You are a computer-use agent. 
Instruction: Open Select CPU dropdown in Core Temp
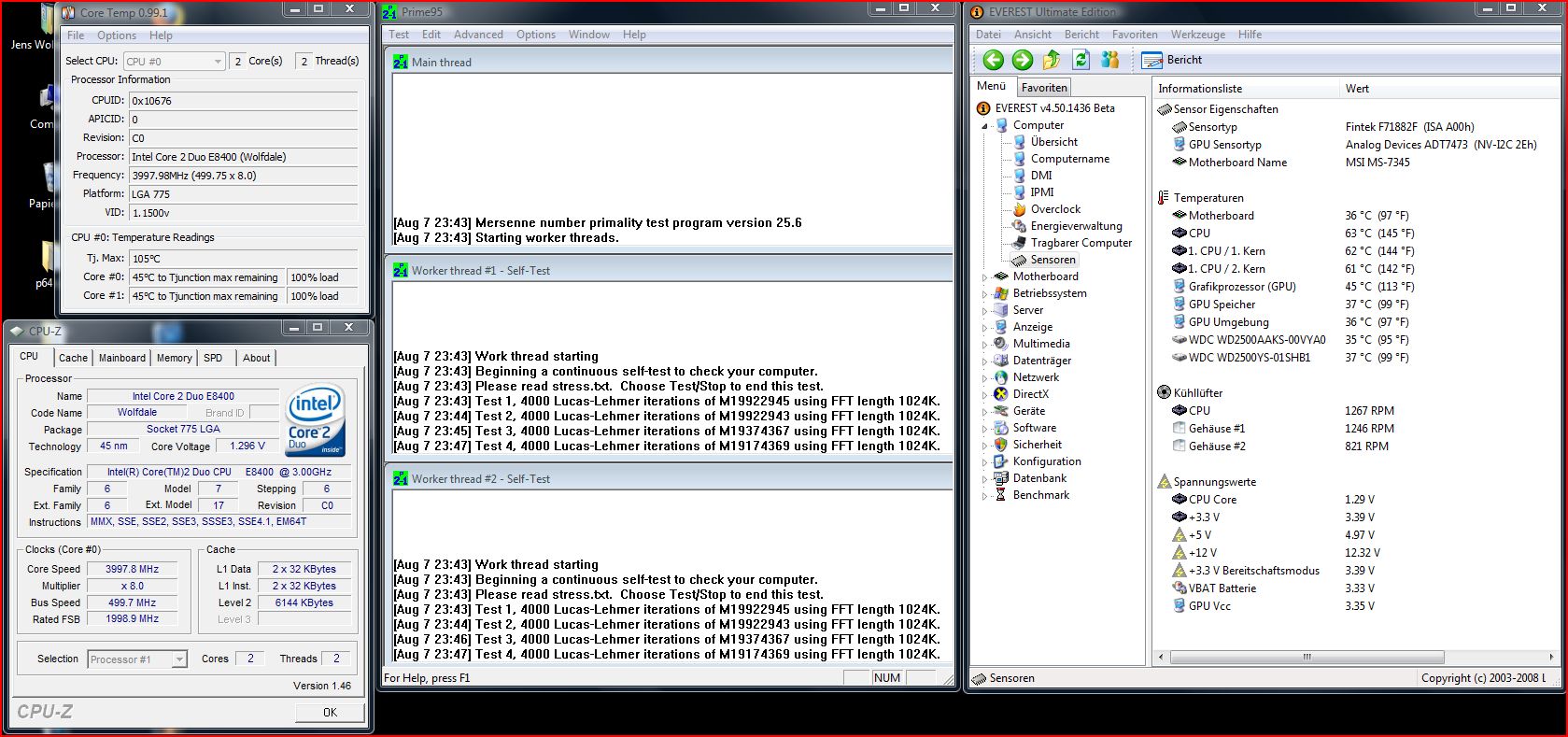175,62
